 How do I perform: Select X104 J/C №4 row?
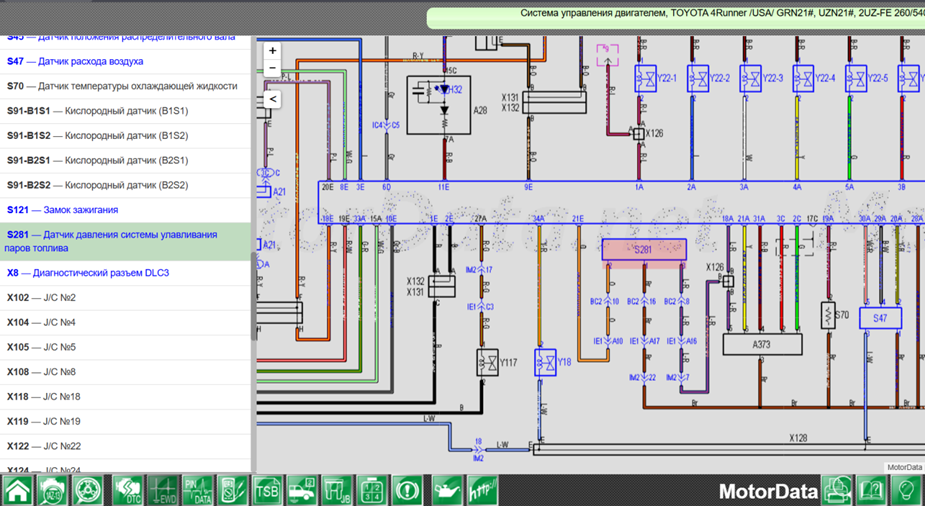pos(125,323)
